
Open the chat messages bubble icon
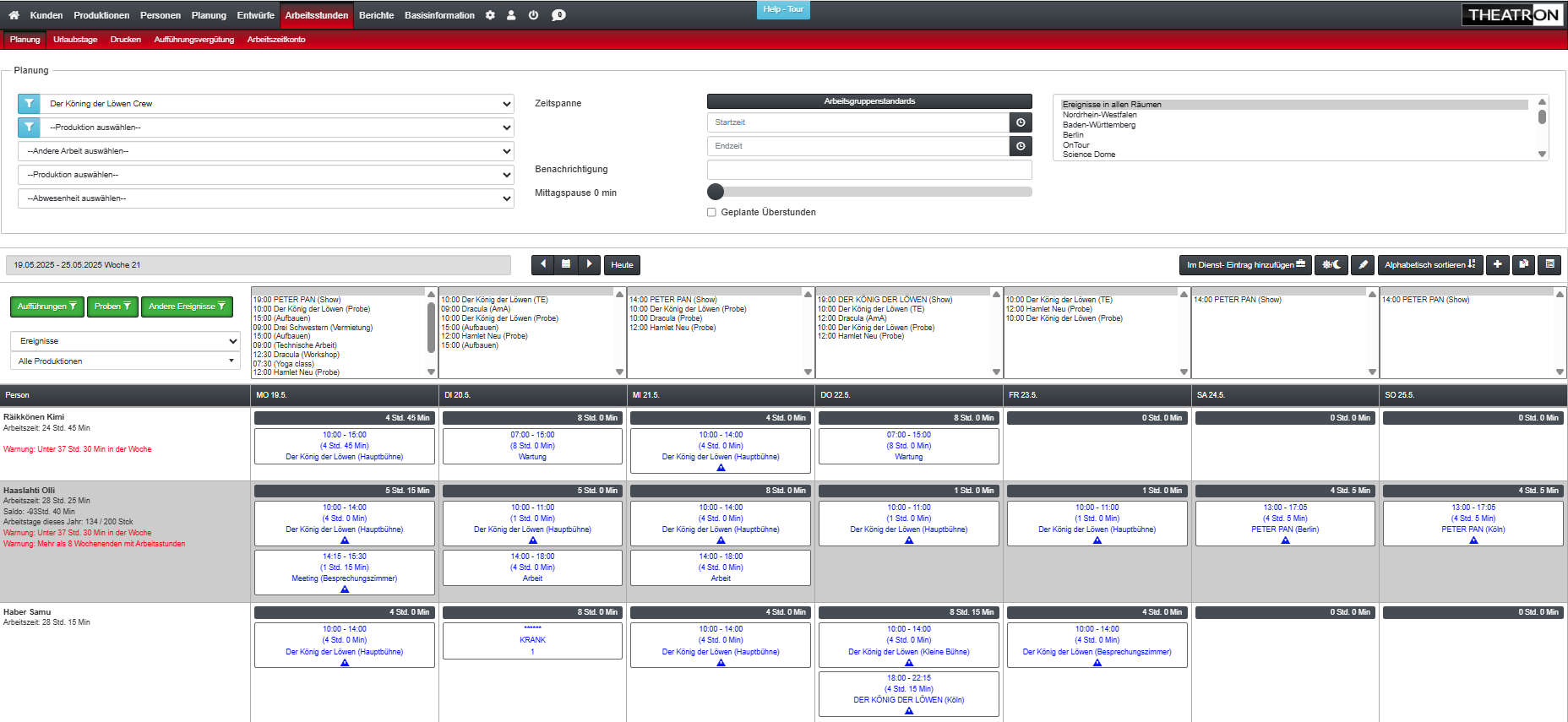[558, 15]
